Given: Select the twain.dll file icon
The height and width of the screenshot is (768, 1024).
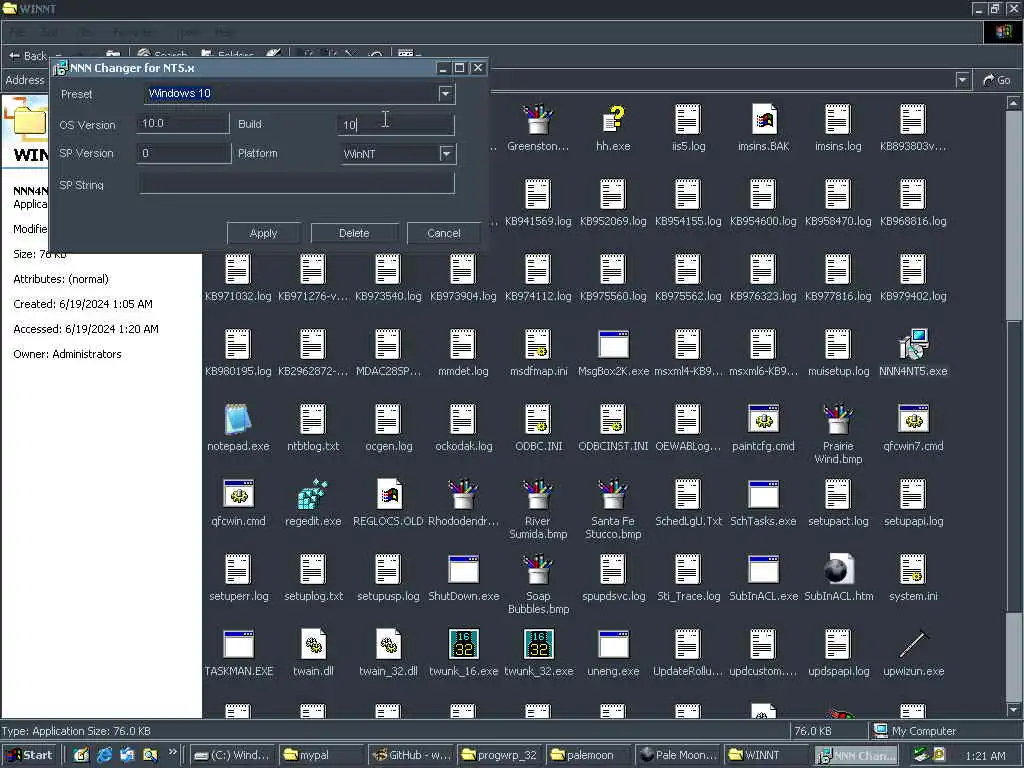Looking at the screenshot, I should pos(313,644).
